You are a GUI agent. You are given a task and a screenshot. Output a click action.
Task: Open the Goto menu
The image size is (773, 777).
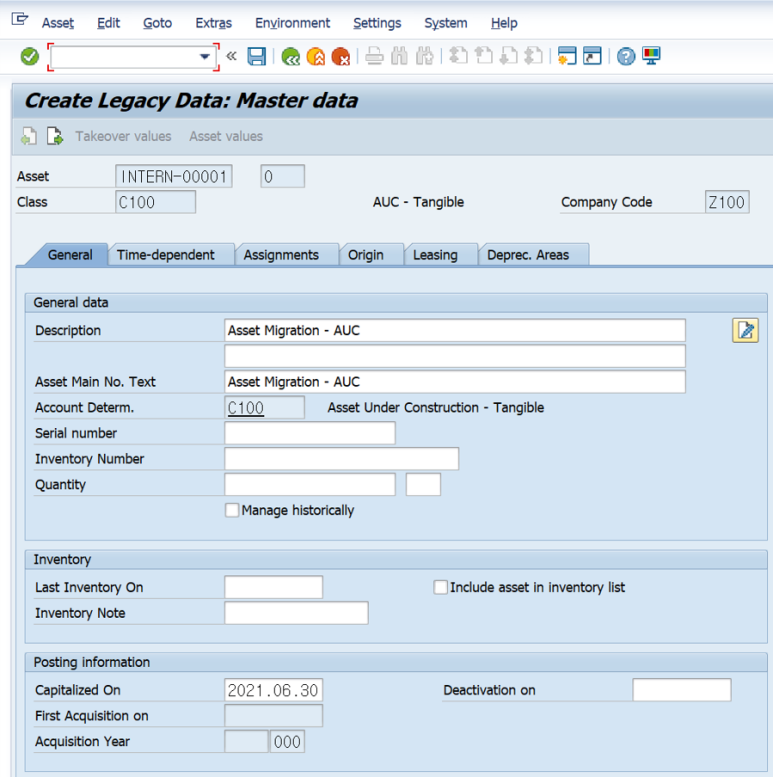tap(158, 23)
